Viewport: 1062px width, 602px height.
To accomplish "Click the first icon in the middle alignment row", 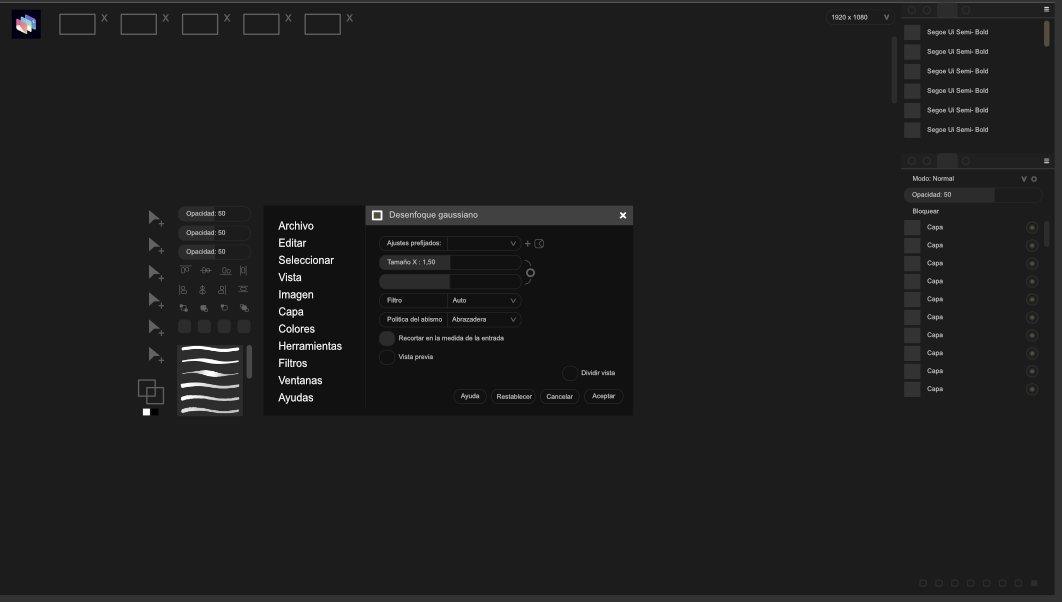I will tap(183, 290).
